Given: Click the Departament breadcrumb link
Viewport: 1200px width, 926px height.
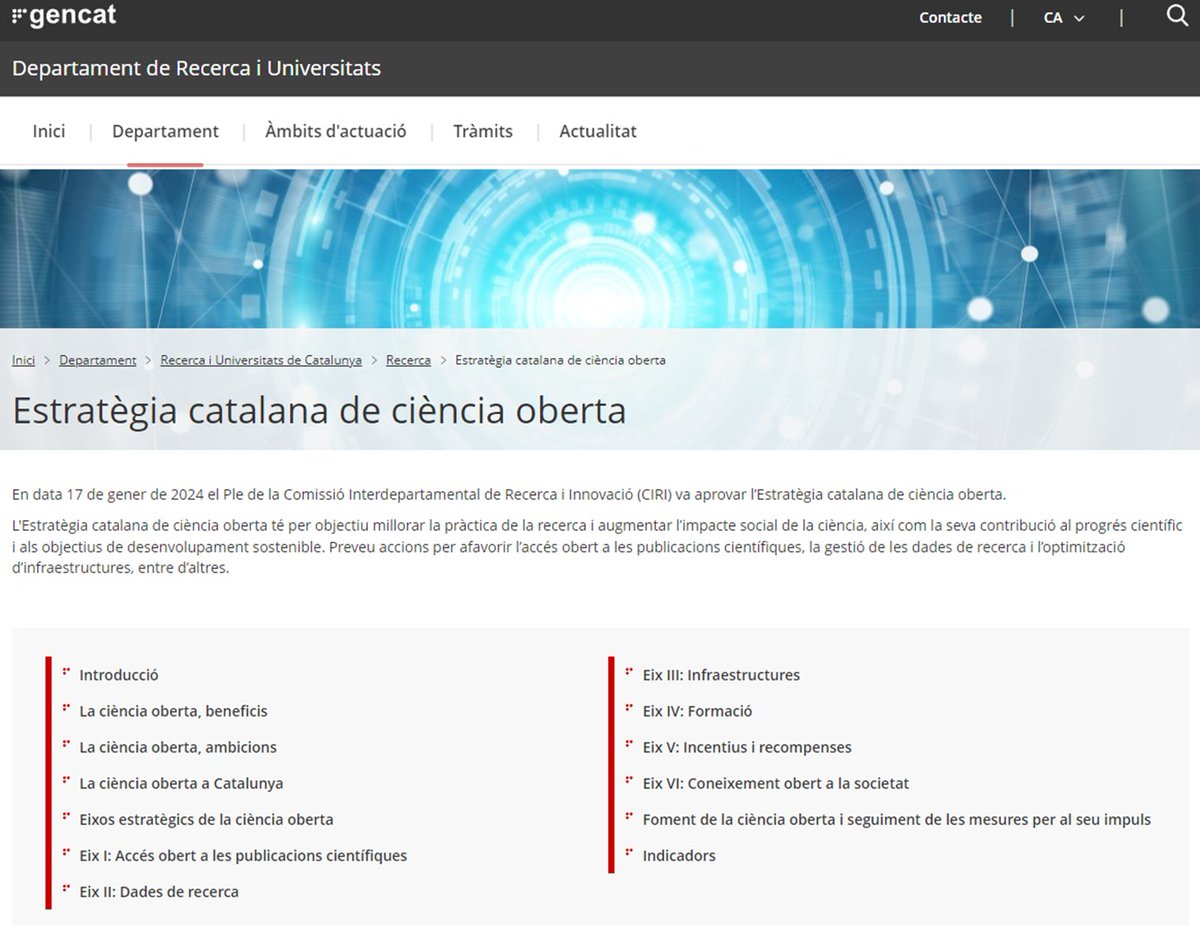Looking at the screenshot, I should point(98,360).
